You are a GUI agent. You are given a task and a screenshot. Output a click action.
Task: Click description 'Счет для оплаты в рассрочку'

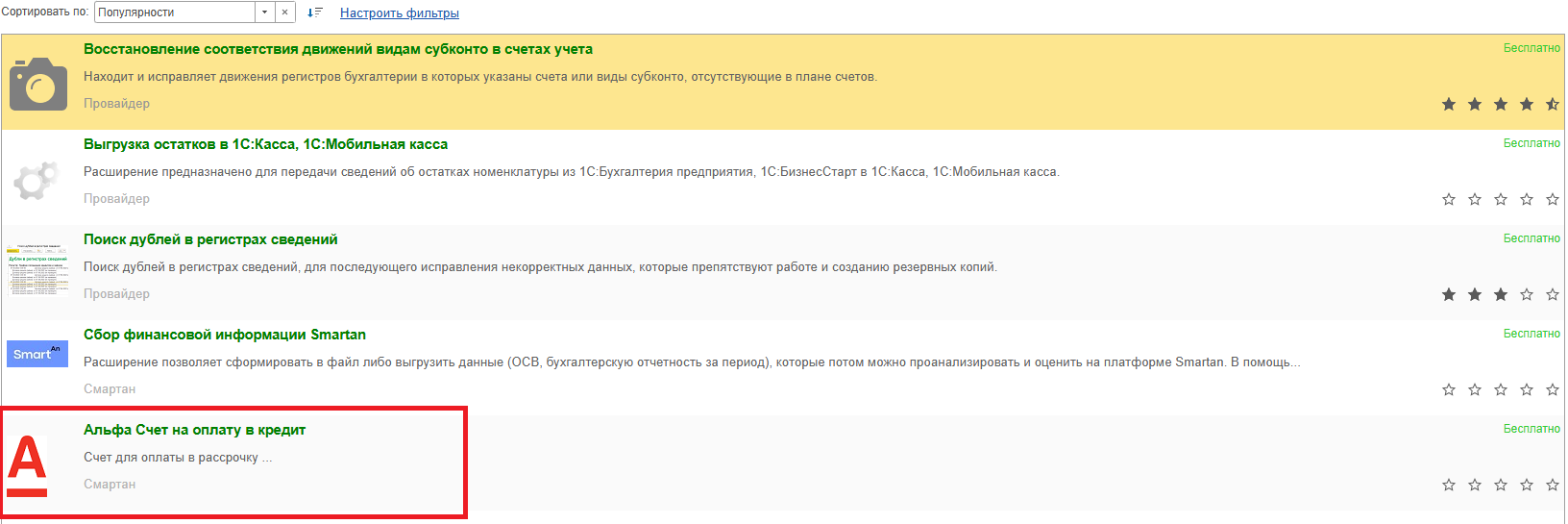pos(178,458)
